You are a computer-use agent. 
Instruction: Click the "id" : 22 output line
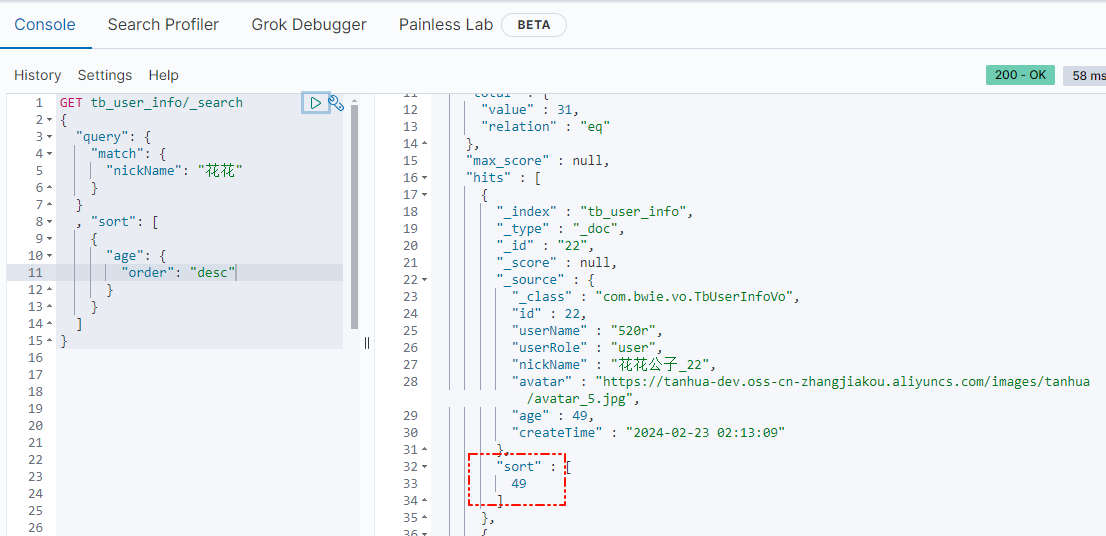point(549,313)
